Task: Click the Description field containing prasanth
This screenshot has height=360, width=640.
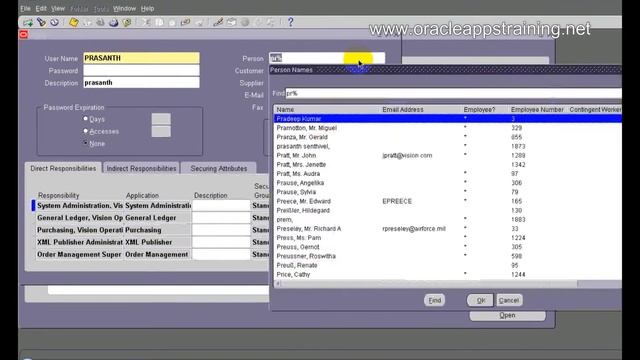Action: click(x=141, y=82)
